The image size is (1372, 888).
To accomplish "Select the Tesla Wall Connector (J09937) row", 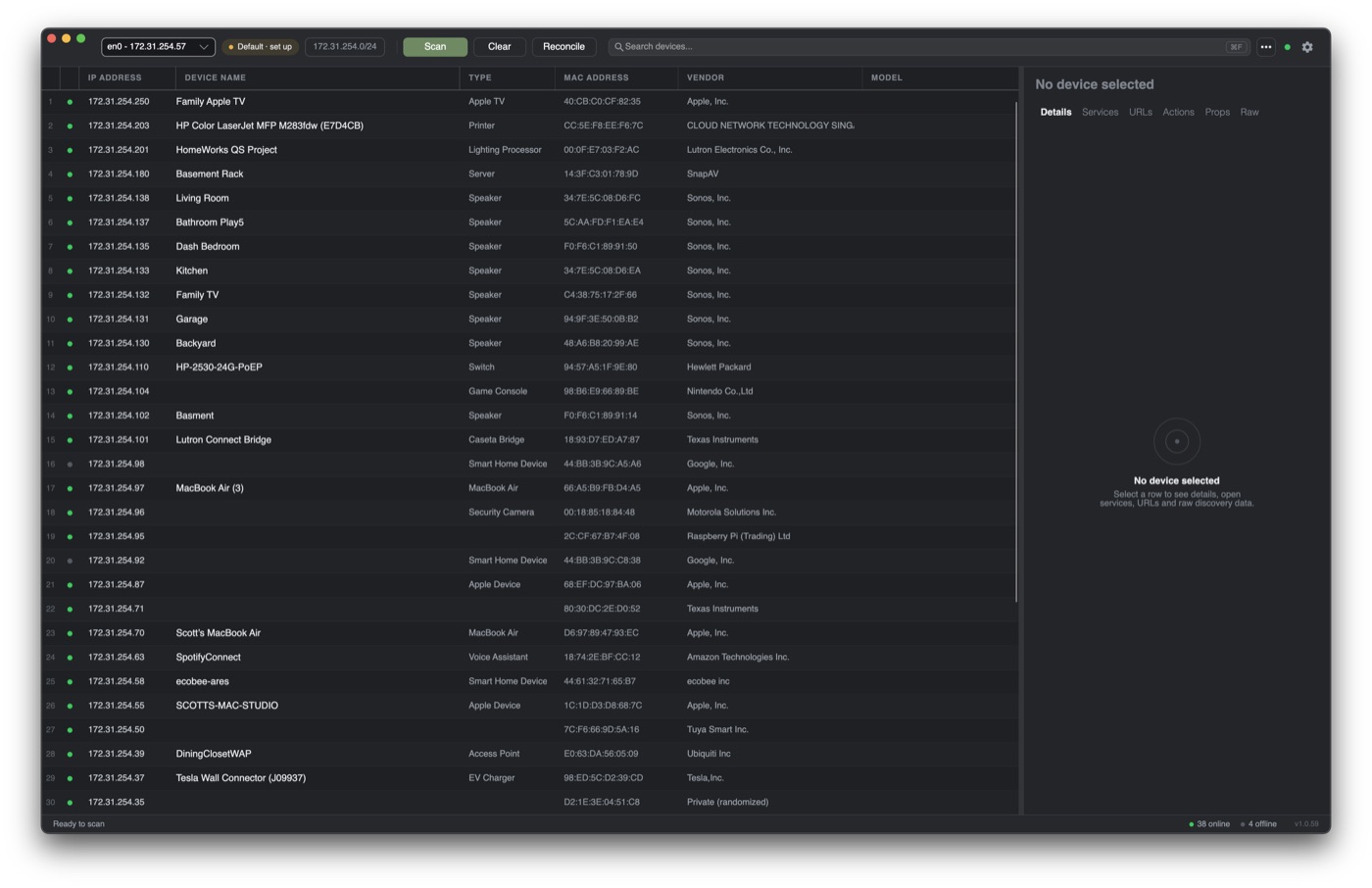I will click(529, 778).
